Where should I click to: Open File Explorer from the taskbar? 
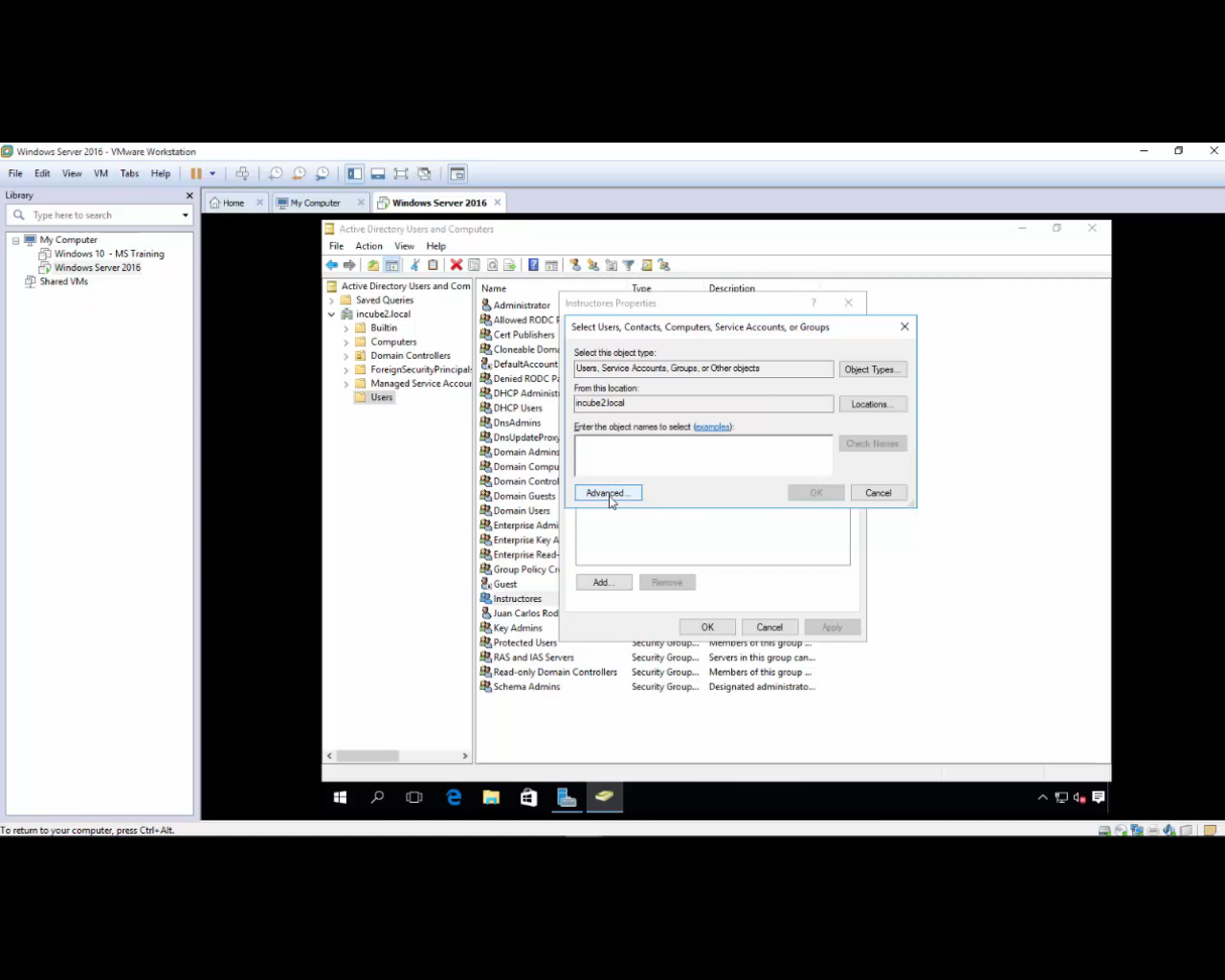coord(491,797)
